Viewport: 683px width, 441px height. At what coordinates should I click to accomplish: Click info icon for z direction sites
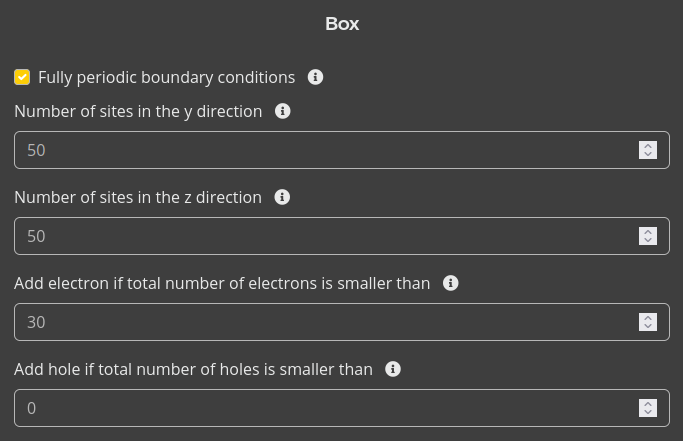(x=282, y=197)
